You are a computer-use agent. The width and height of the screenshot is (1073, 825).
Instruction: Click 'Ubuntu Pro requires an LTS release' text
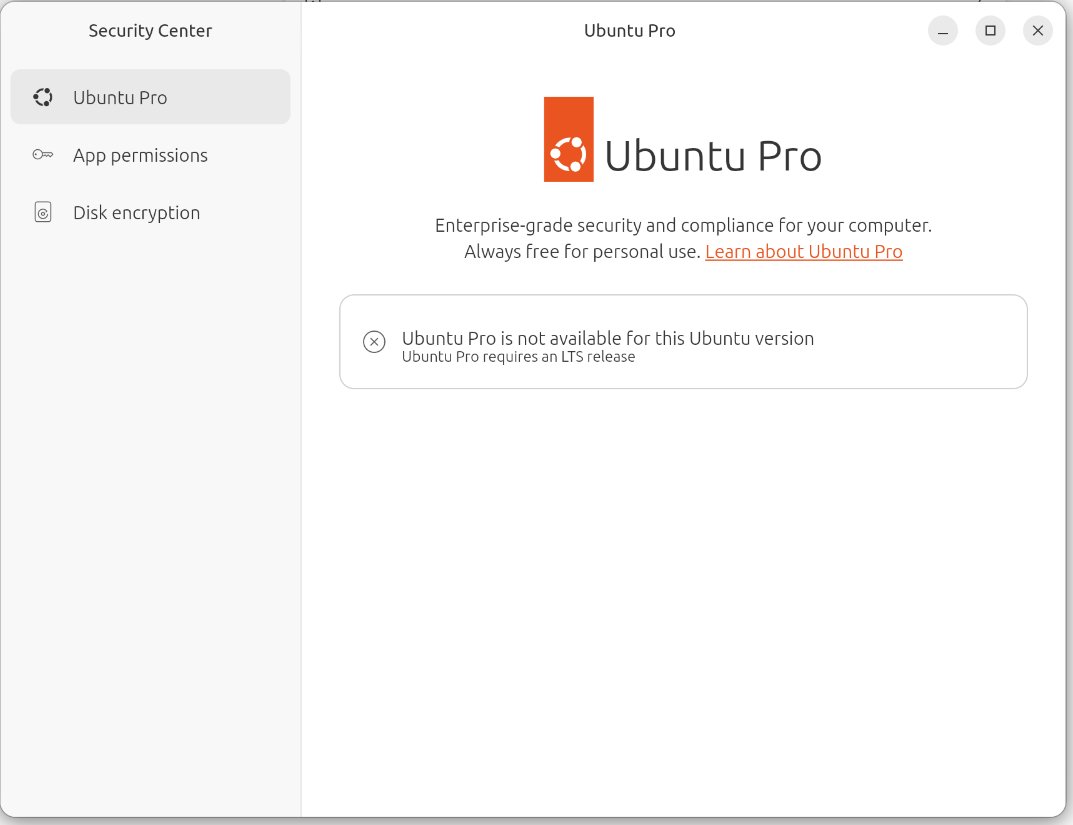point(518,356)
